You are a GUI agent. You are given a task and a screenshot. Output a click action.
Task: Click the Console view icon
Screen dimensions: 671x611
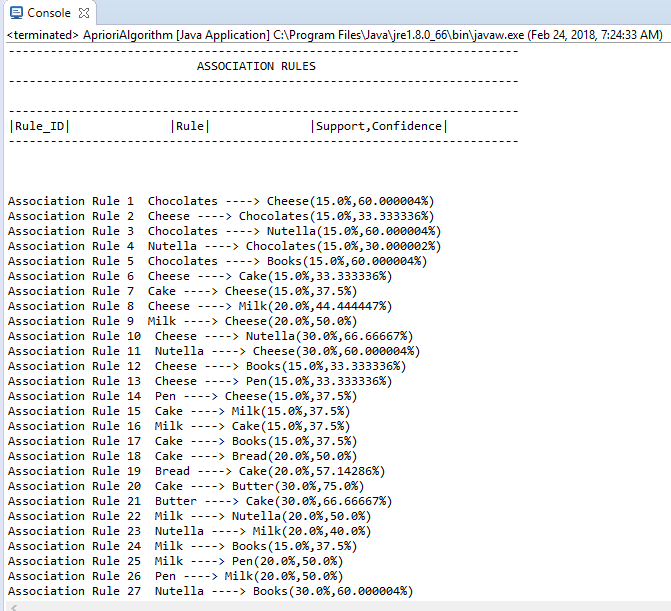(x=15, y=13)
